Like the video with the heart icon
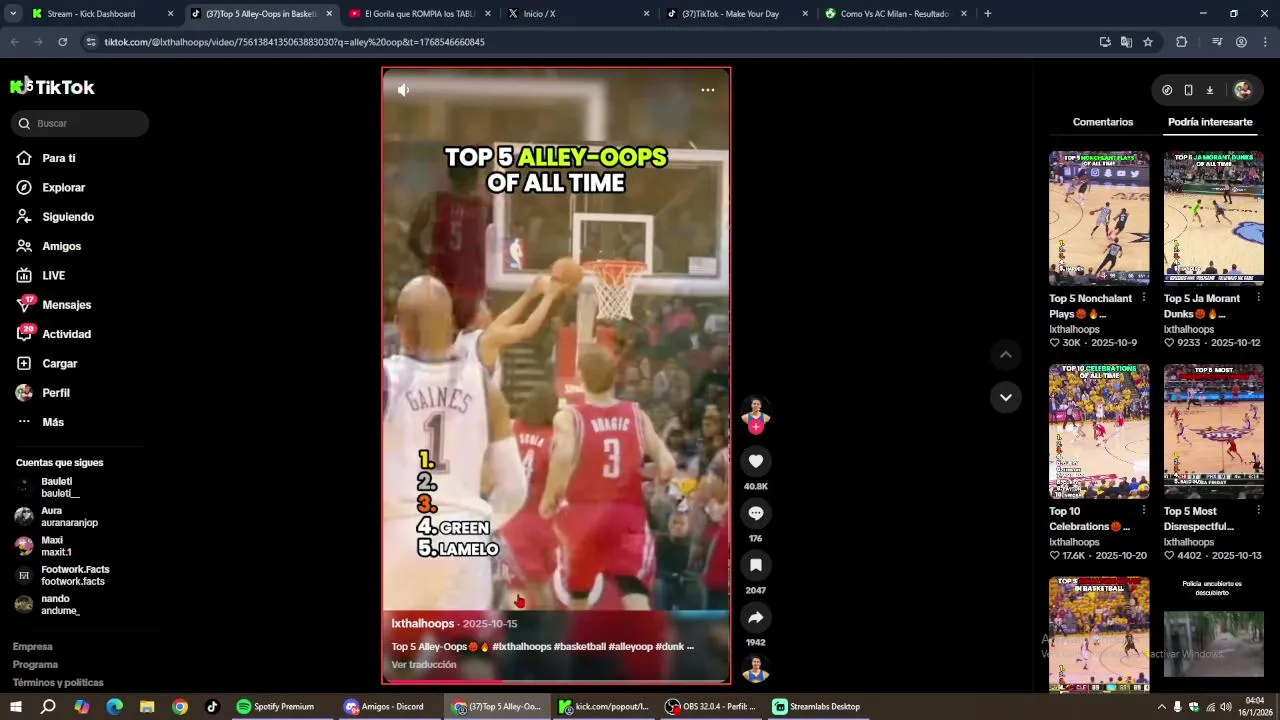This screenshot has height=720, width=1280. (x=756, y=461)
